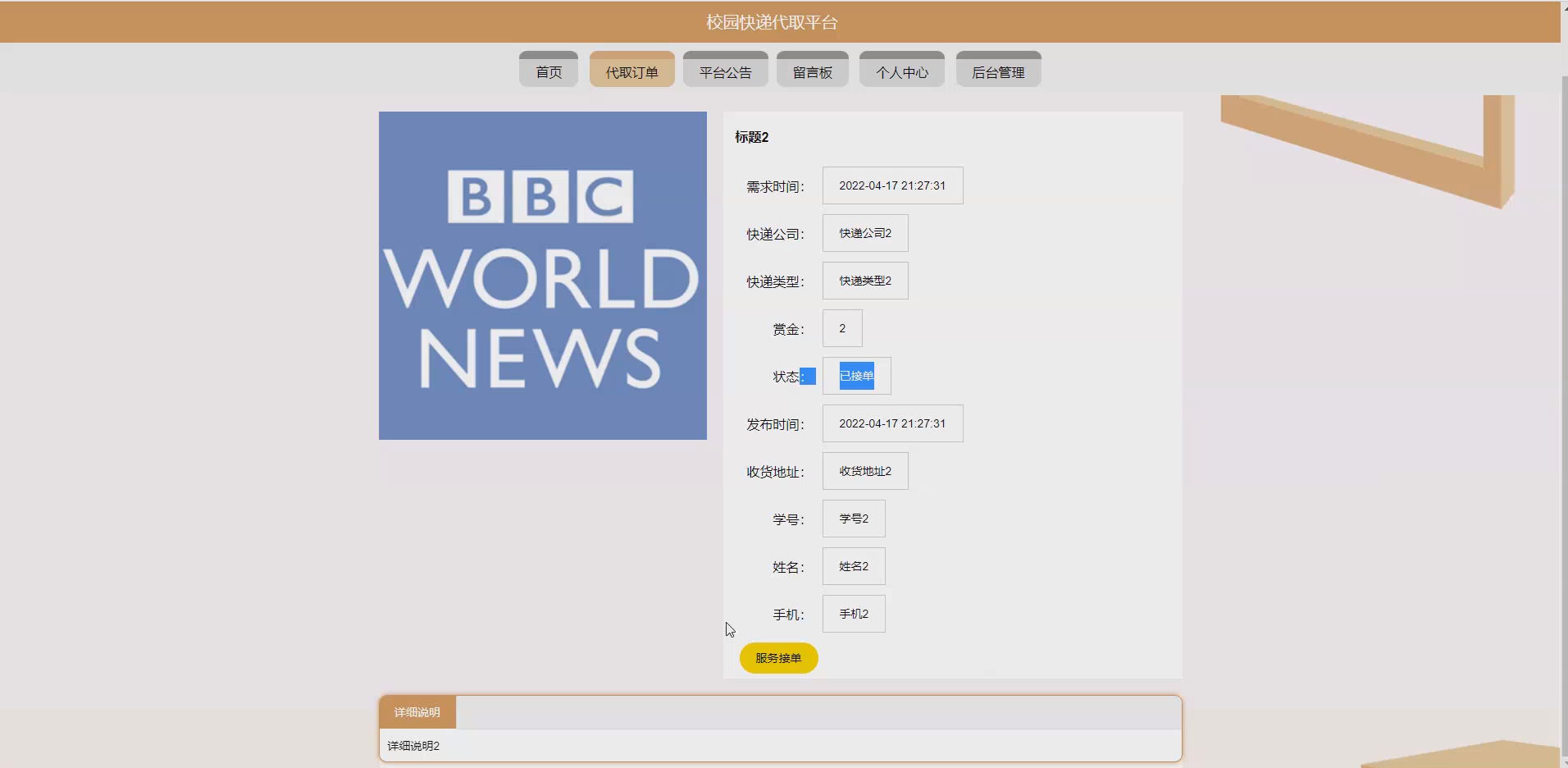Click the 发布时间 label
Viewport: 1568px width, 768px height.
[x=775, y=424]
